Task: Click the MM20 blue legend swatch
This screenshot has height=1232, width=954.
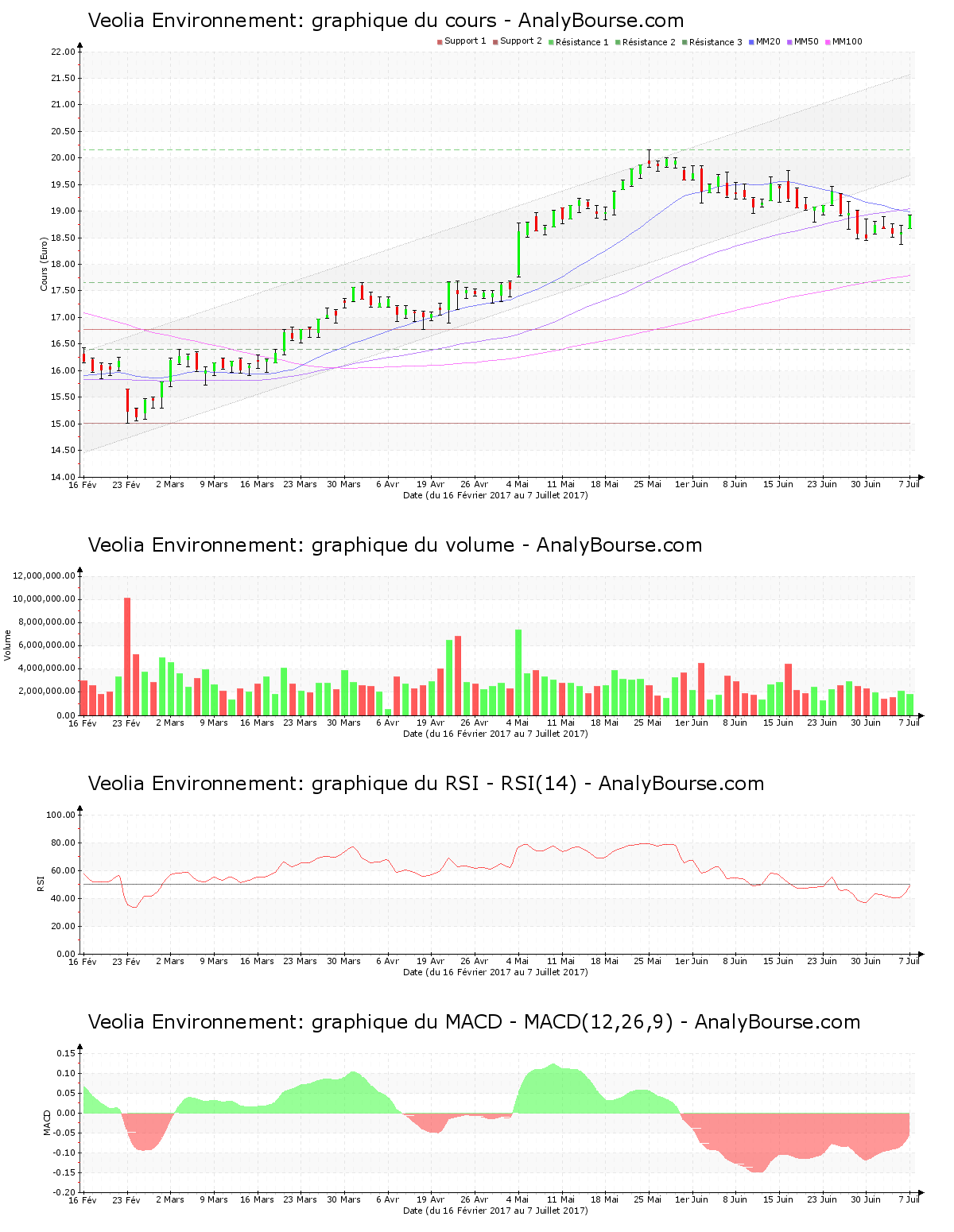Action: pyautogui.click(x=751, y=42)
